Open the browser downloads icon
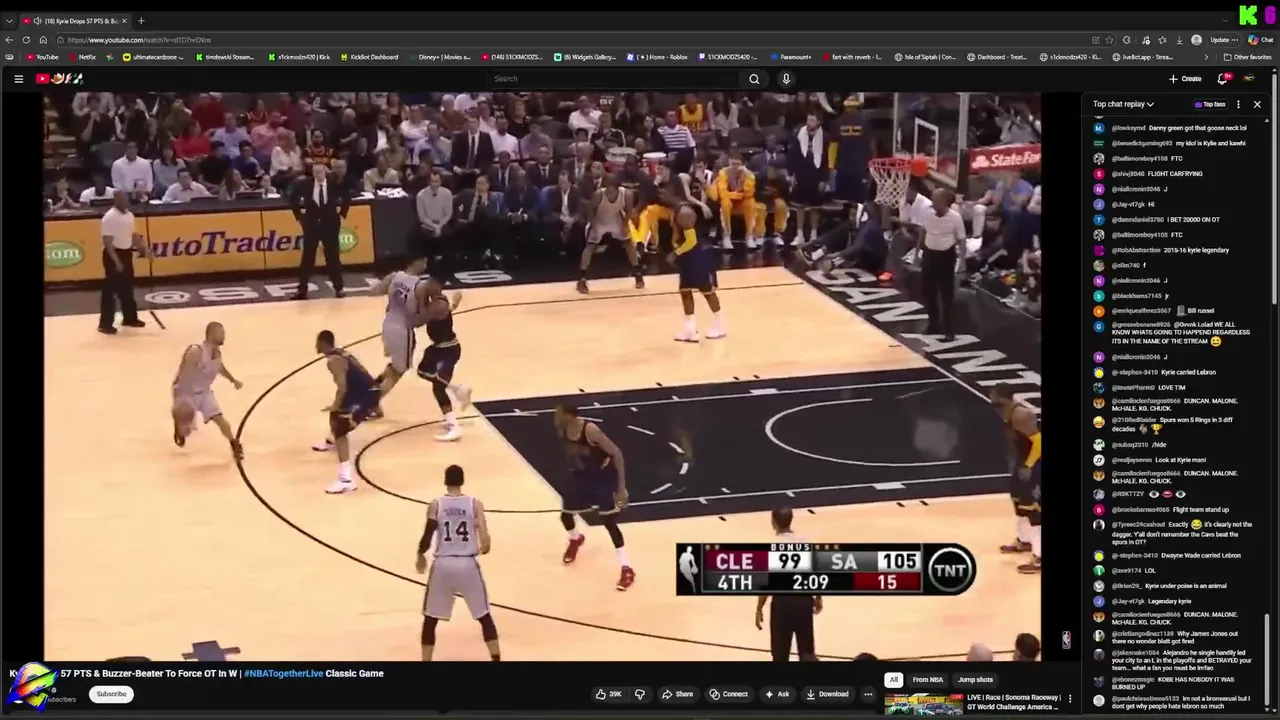 1179,40
